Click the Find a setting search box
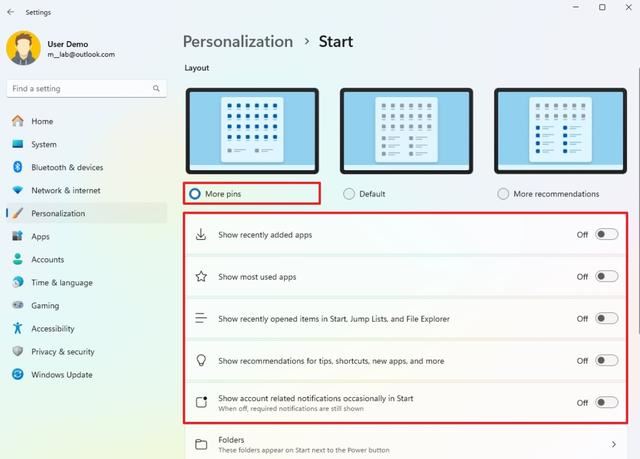 (x=78, y=89)
